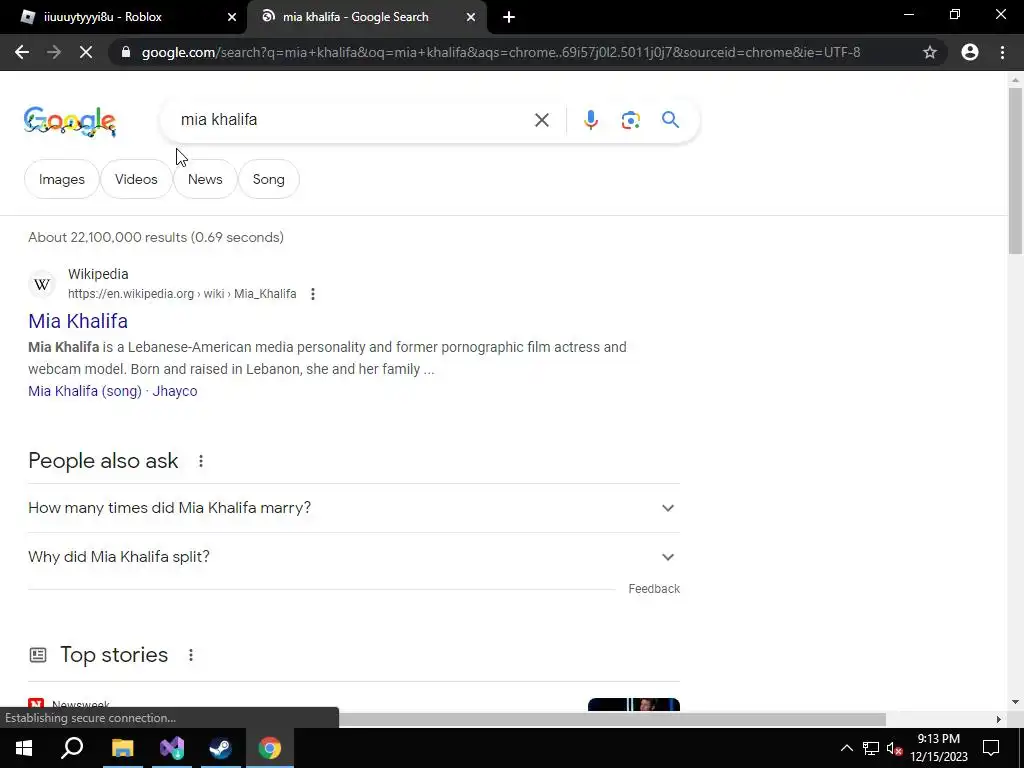Open the Jhayco sublink
This screenshot has height=768, width=1024.
174,391
